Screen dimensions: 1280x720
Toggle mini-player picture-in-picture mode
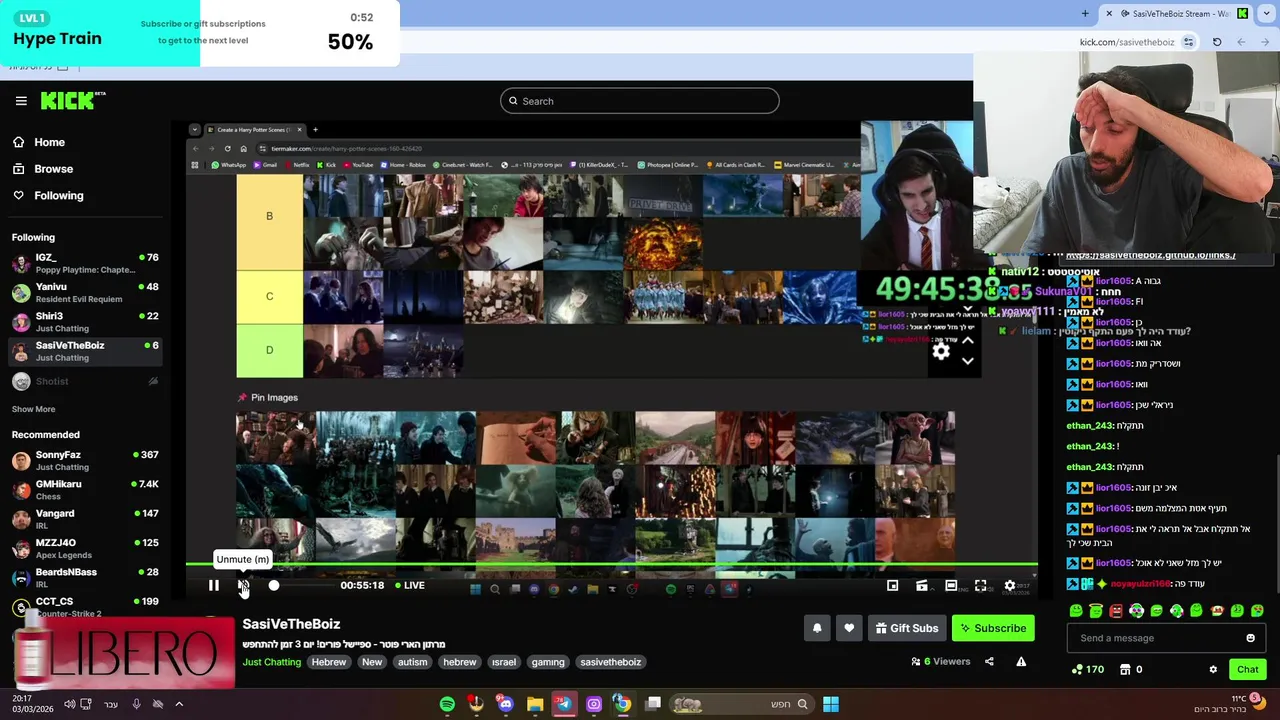[x=892, y=586]
